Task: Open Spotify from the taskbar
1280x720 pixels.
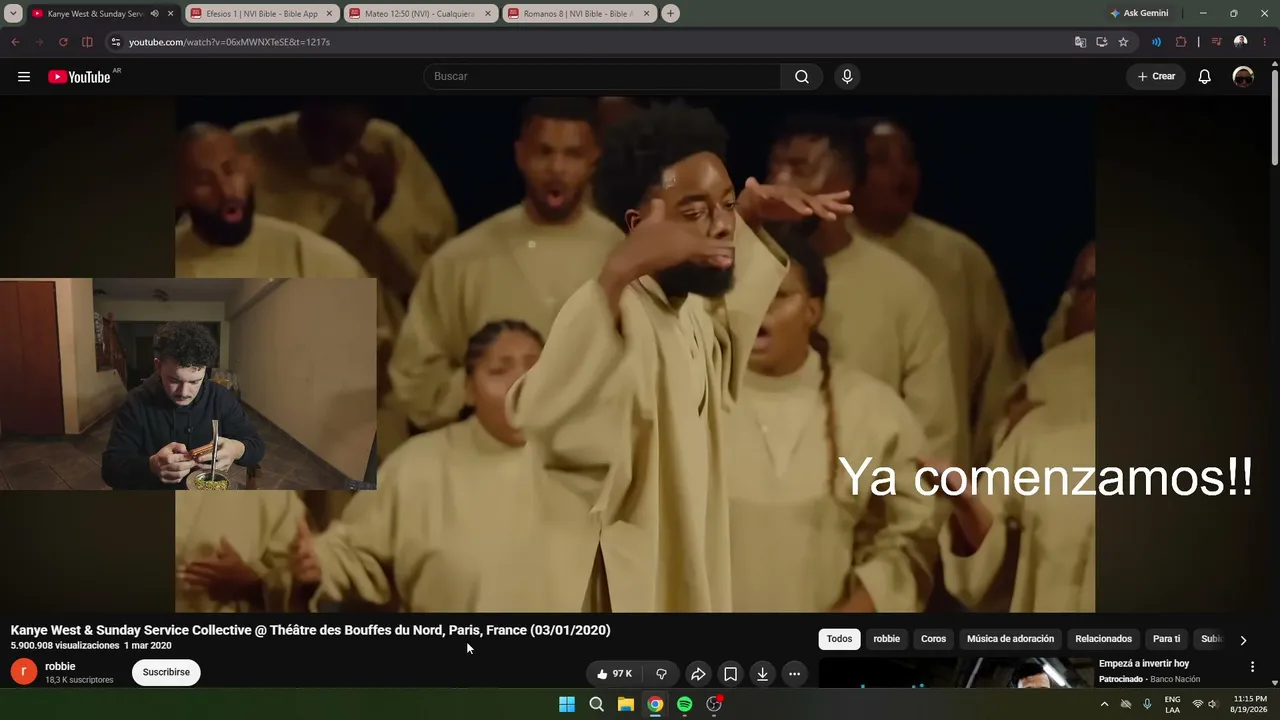Action: click(684, 704)
